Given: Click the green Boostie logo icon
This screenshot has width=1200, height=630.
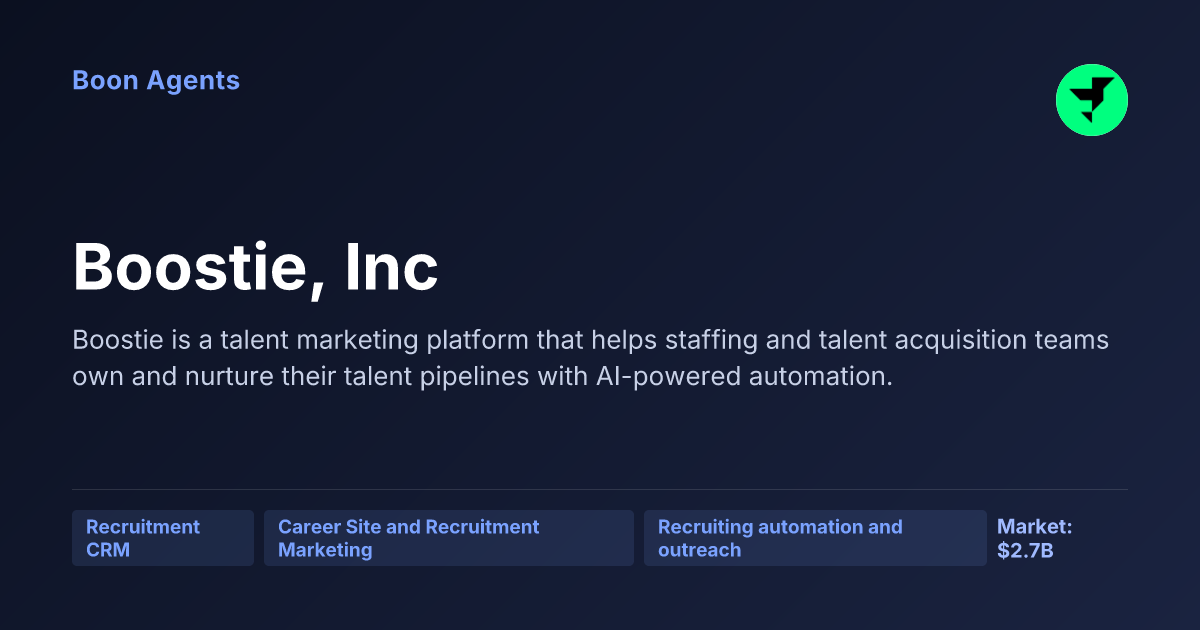Looking at the screenshot, I should coord(1092,100).
